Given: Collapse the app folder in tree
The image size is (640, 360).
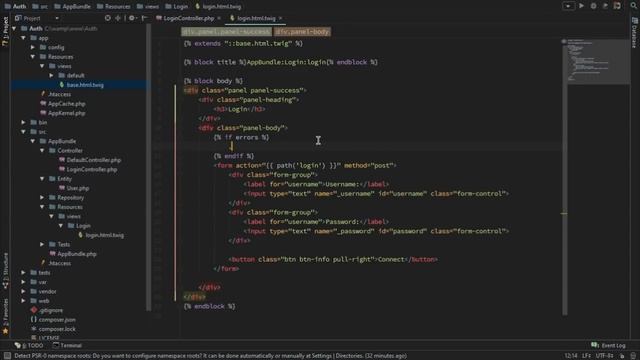Looking at the screenshot, I should [x=24, y=38].
